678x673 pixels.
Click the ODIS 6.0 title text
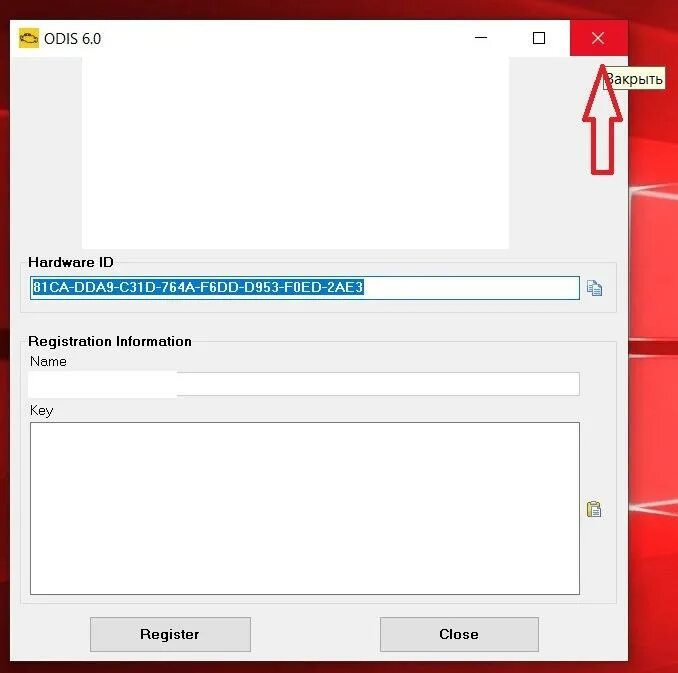pos(73,39)
